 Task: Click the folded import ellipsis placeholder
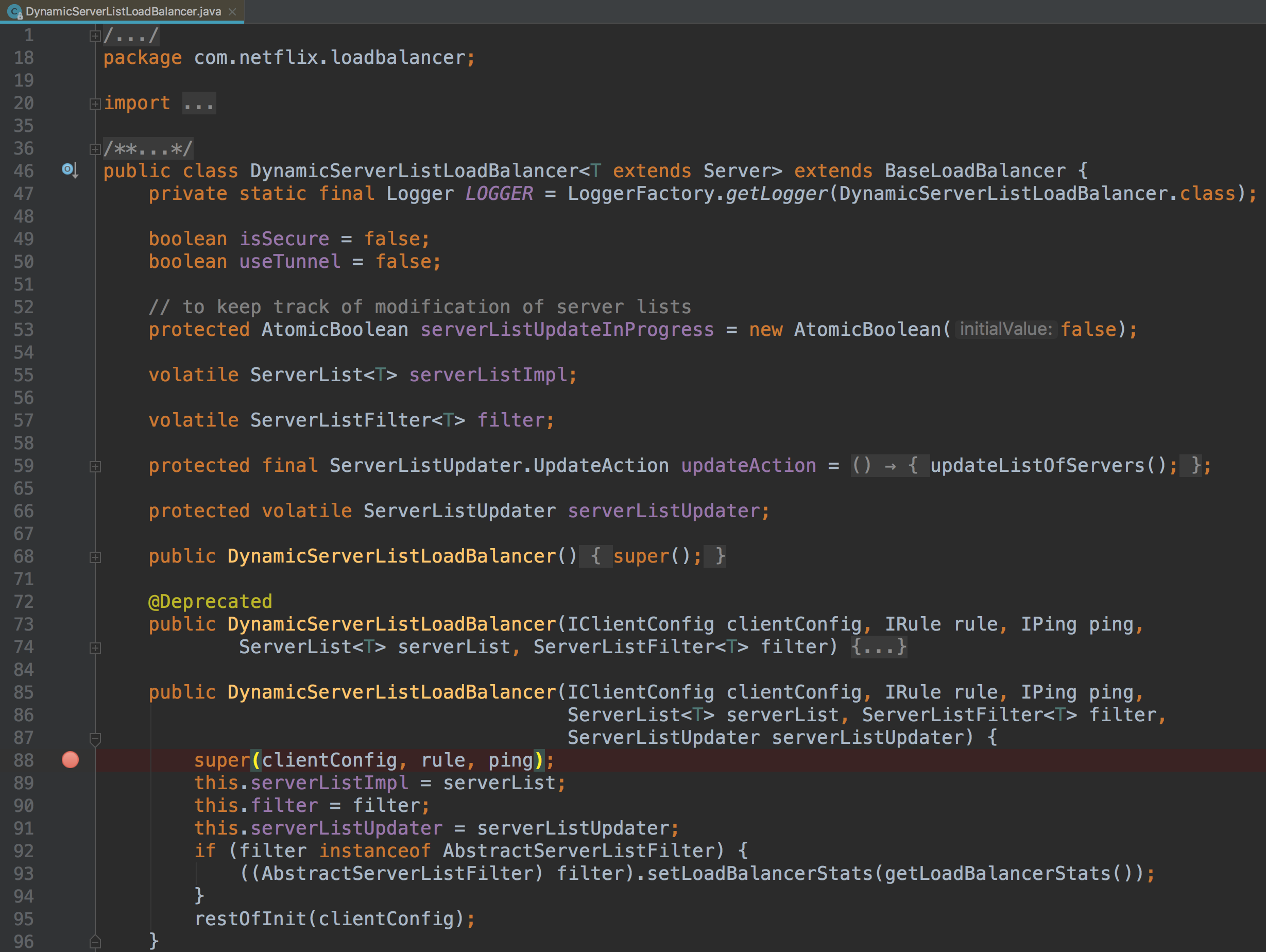pyautogui.click(x=199, y=104)
